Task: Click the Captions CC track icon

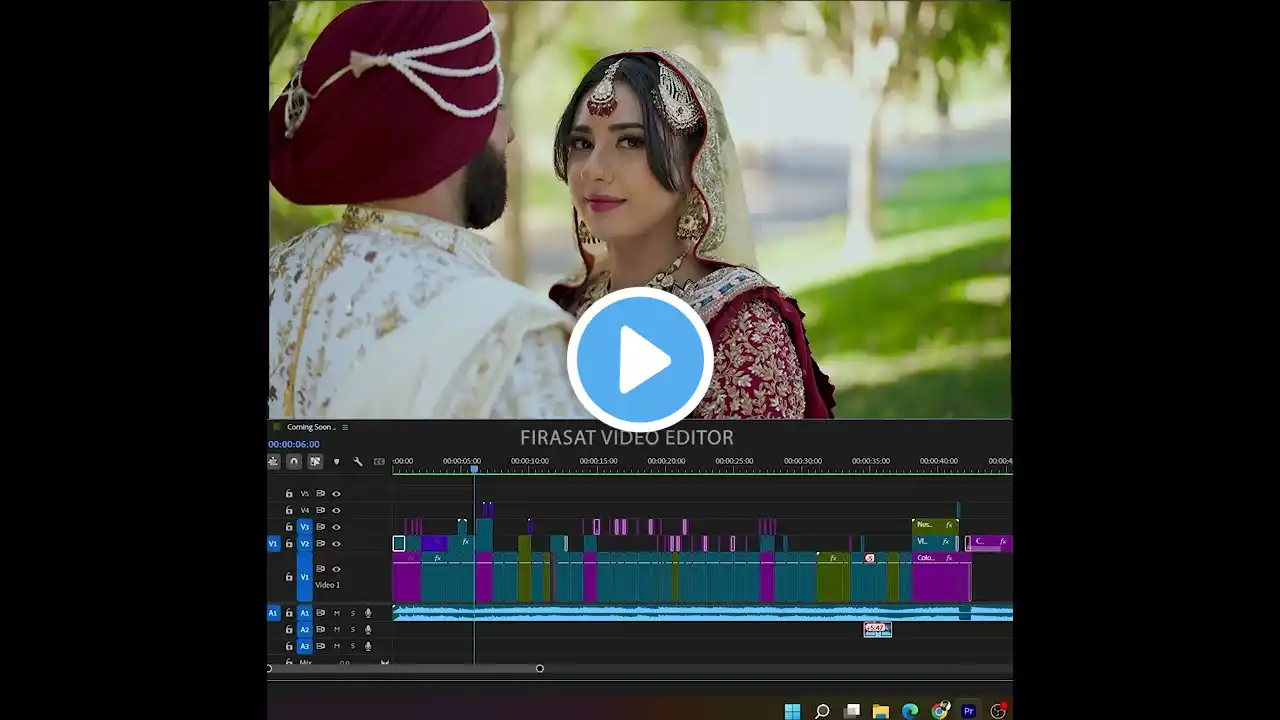Action: [379, 462]
